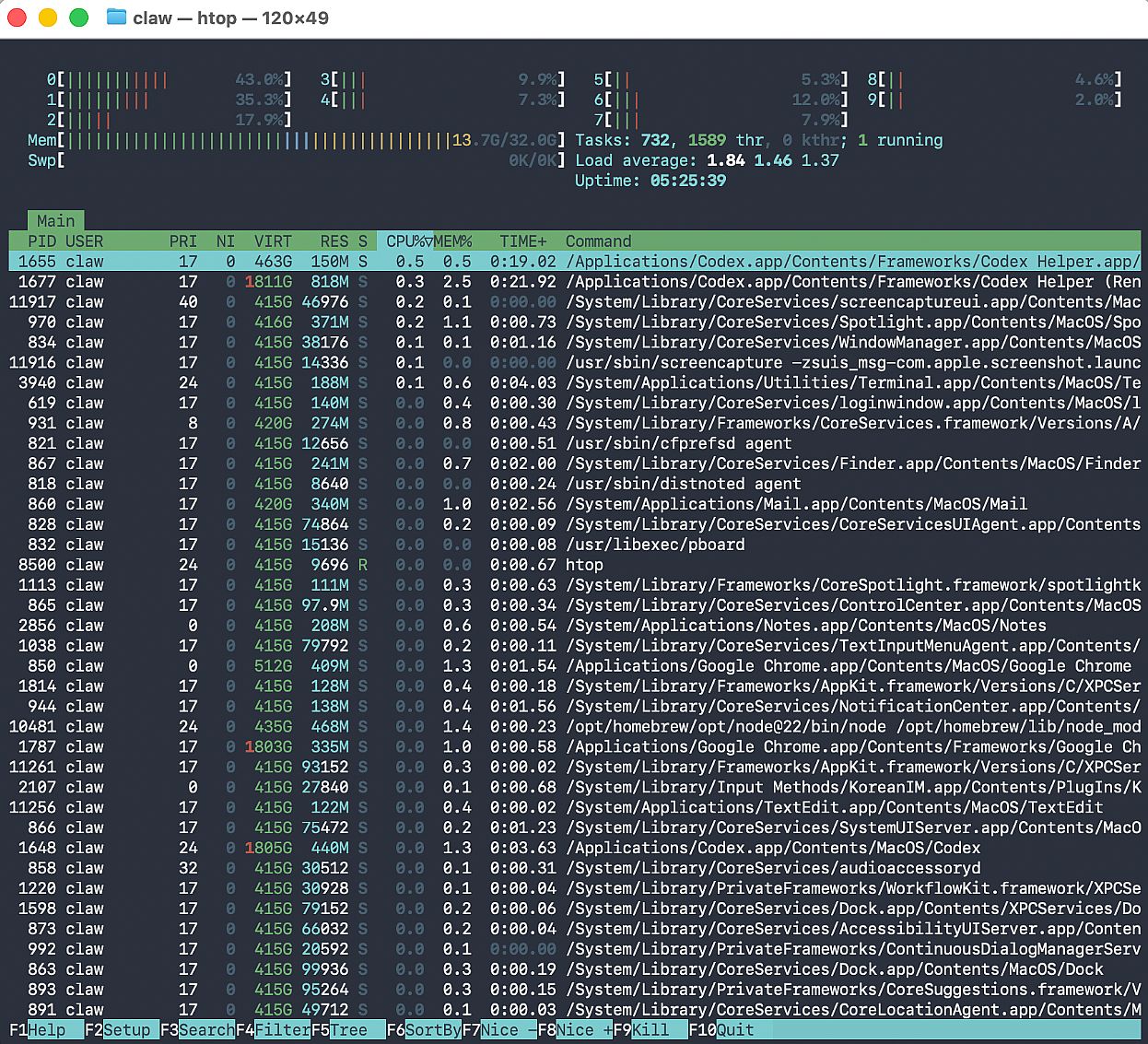This screenshot has height=1044, width=1148.
Task: Select the htop process row
Action: (x=575, y=565)
